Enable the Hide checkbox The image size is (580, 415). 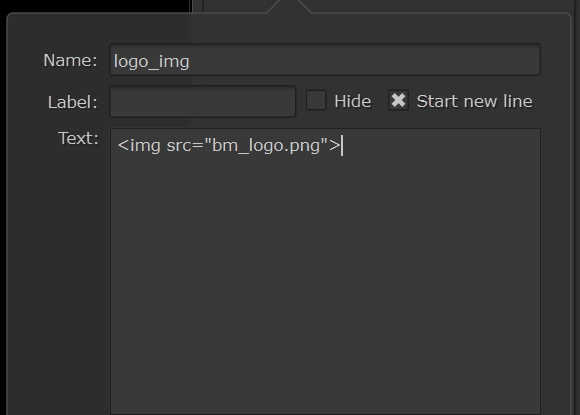316,100
